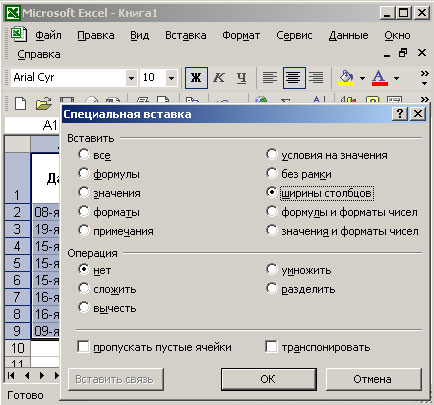Close the Специальная вставка dialog

pos(418,114)
